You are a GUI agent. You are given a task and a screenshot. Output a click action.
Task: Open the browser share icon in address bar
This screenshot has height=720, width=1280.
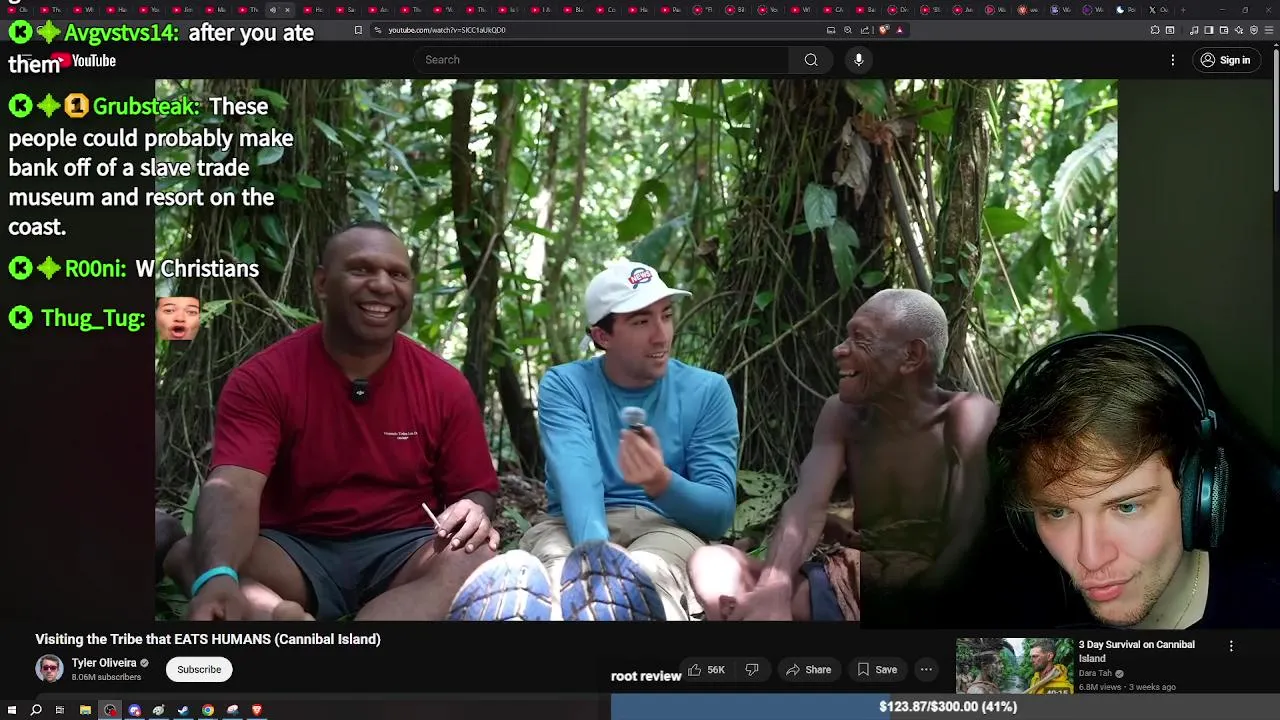point(865,30)
